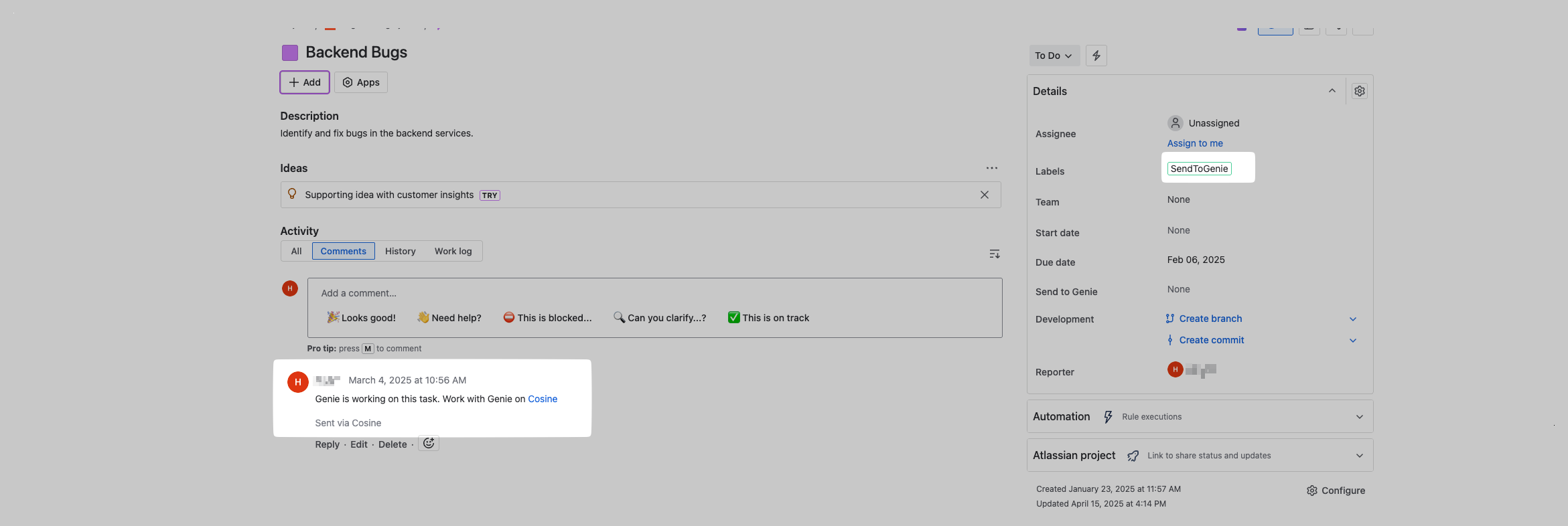
Task: Click the Assign to me link
Action: click(x=1194, y=143)
